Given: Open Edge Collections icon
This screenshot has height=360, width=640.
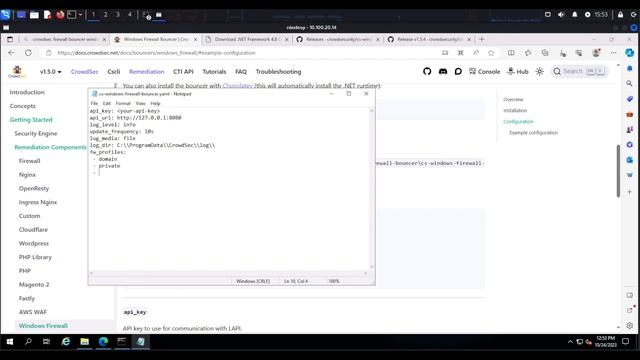Looking at the screenshot, I should coord(545,53).
